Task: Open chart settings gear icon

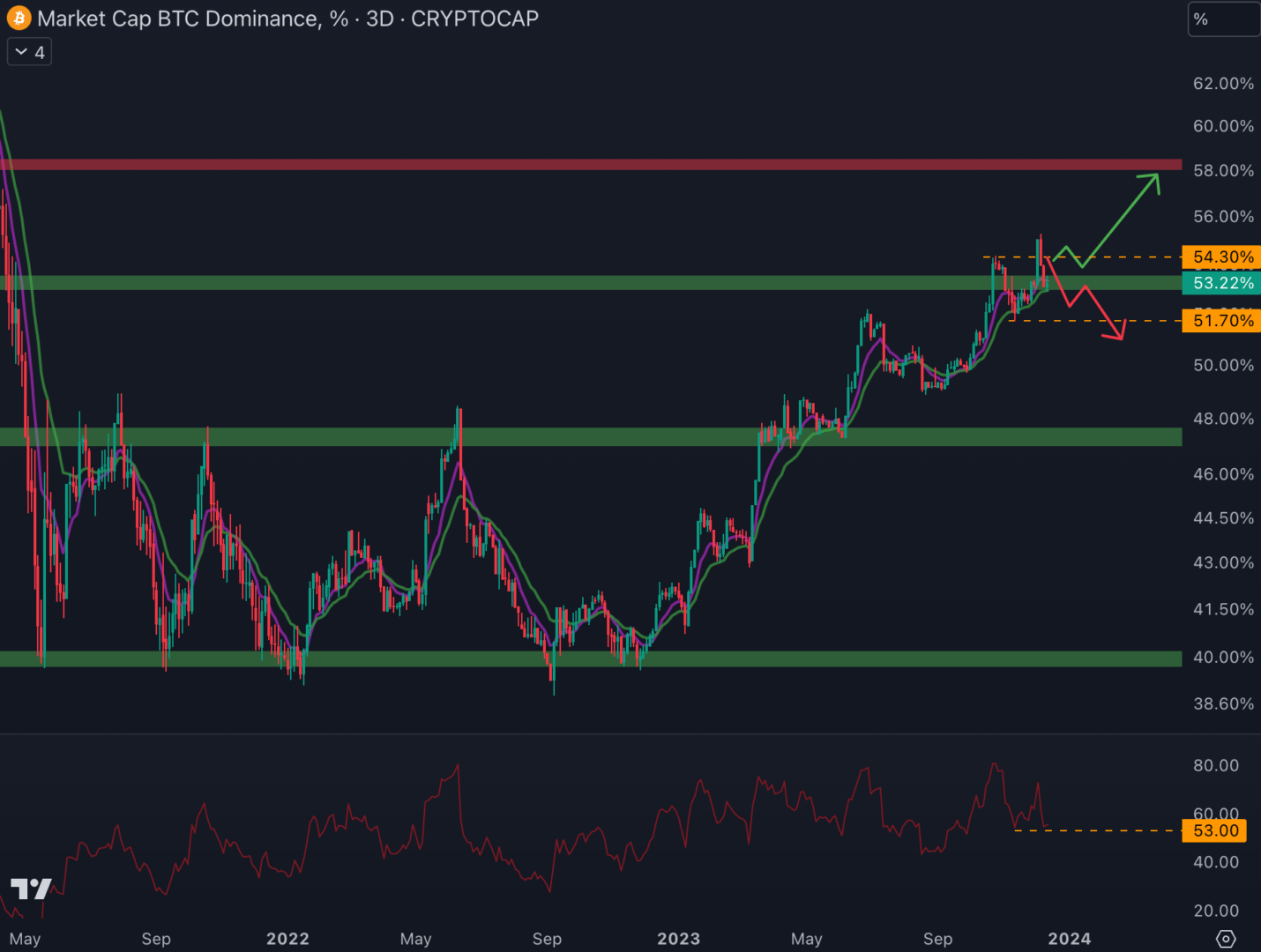Action: pyautogui.click(x=1226, y=939)
